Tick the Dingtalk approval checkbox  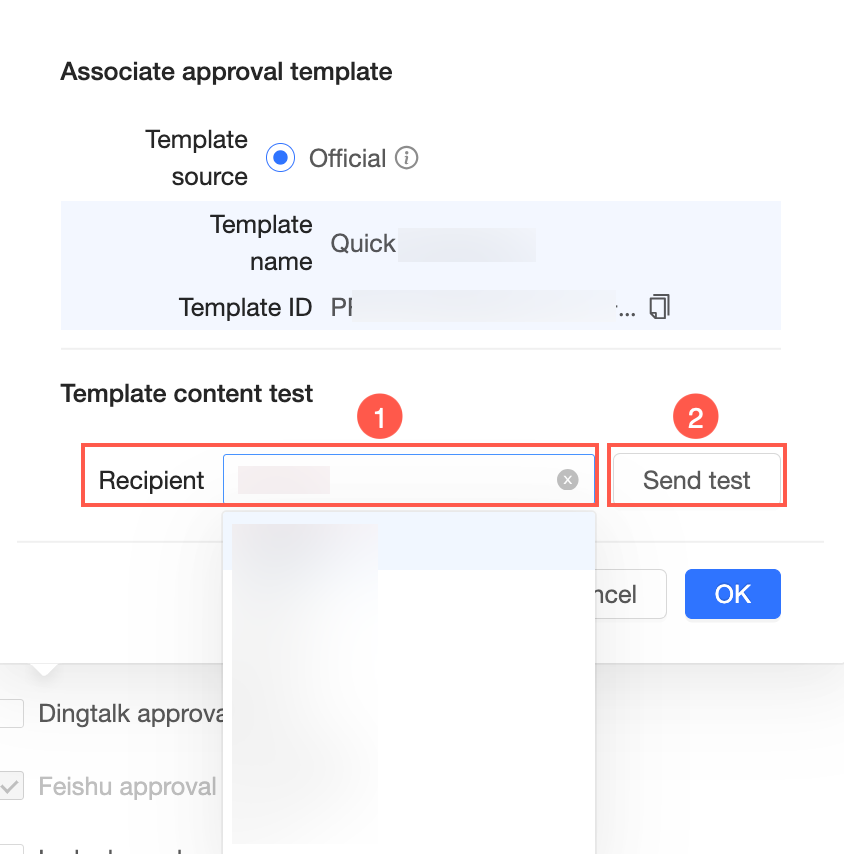tap(11, 714)
